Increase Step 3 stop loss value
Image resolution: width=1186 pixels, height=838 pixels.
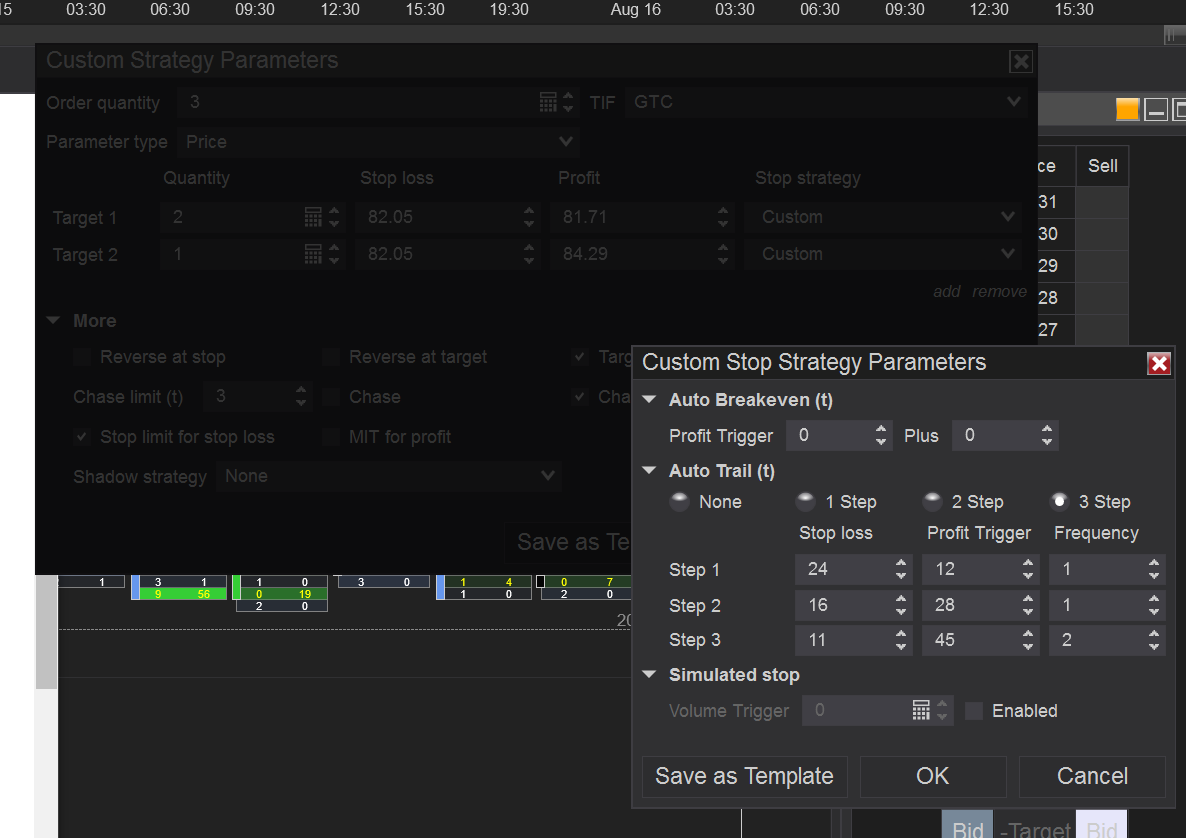pyautogui.click(x=900, y=634)
